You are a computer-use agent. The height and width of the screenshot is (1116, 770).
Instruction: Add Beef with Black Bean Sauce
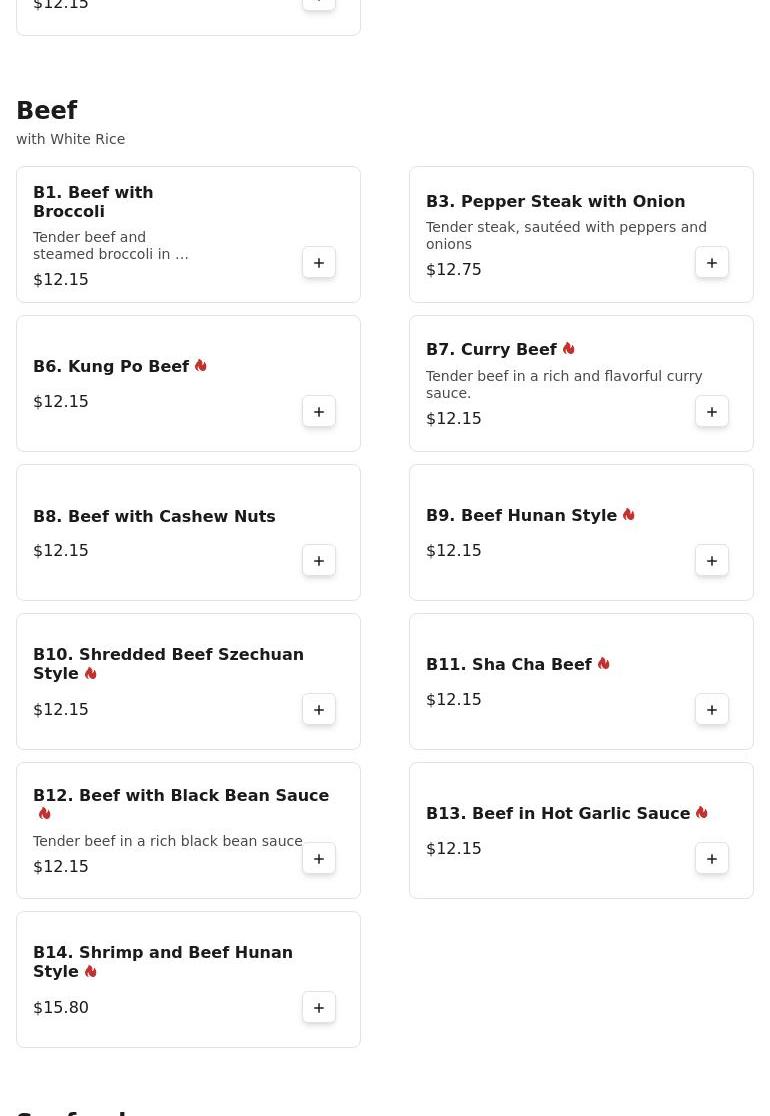point(319,859)
